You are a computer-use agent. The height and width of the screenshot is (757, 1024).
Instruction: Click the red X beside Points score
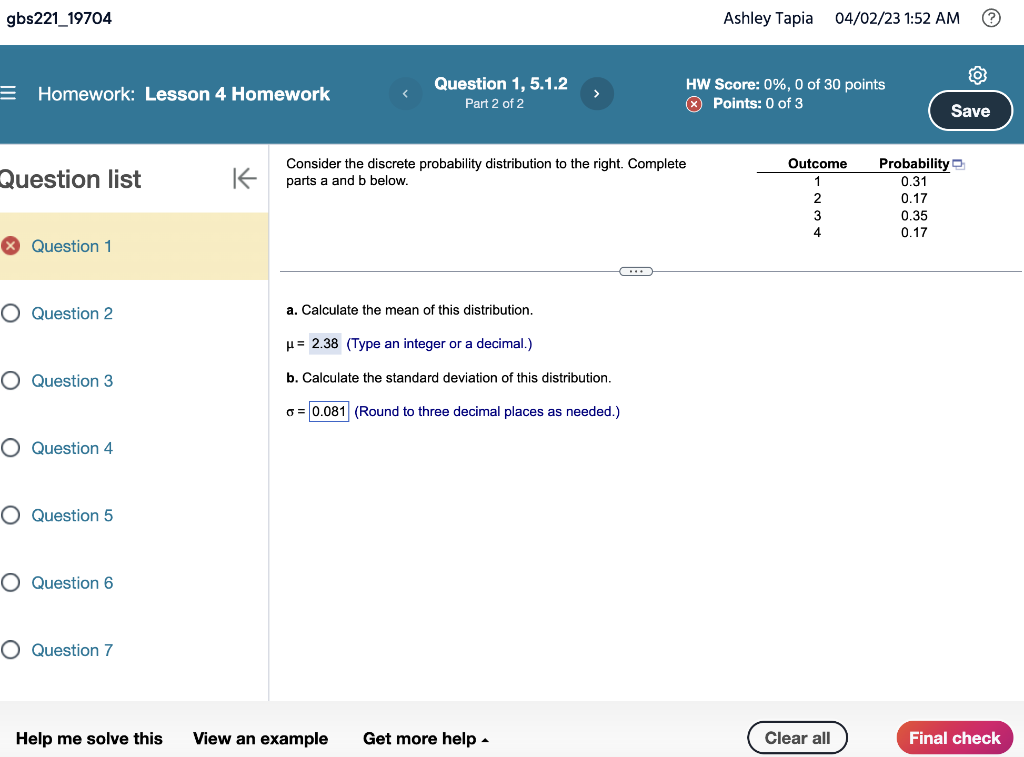coord(696,103)
